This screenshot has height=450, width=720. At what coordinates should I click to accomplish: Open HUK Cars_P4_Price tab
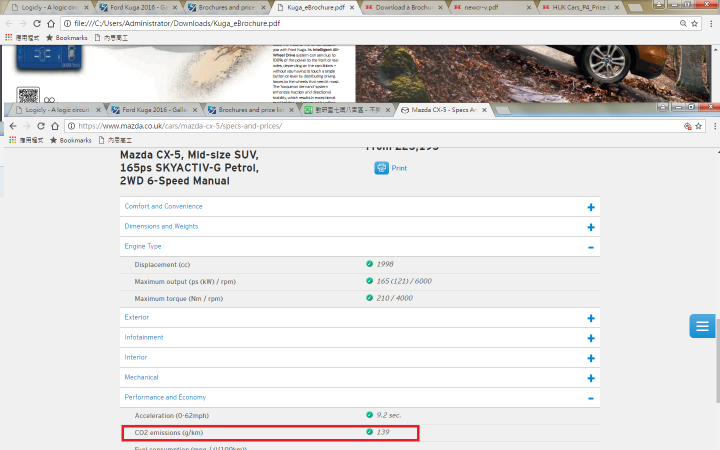click(581, 7)
